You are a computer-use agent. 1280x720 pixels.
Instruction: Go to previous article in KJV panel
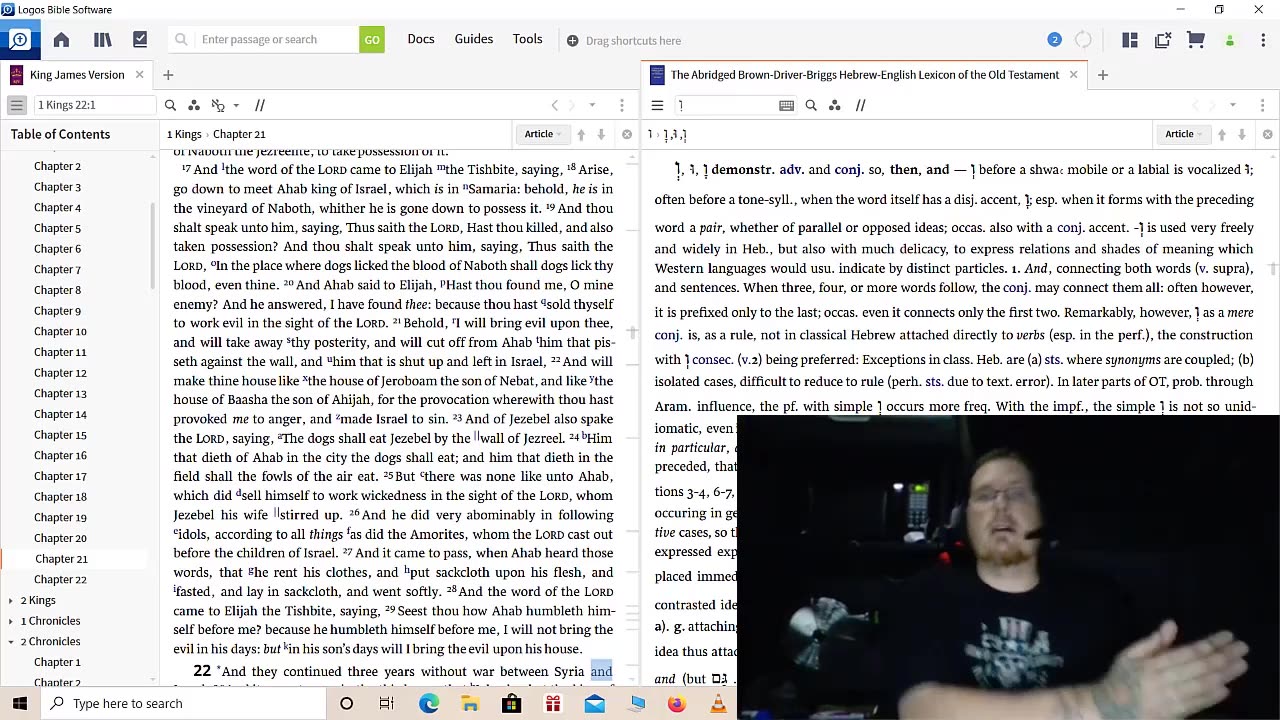pos(581,134)
